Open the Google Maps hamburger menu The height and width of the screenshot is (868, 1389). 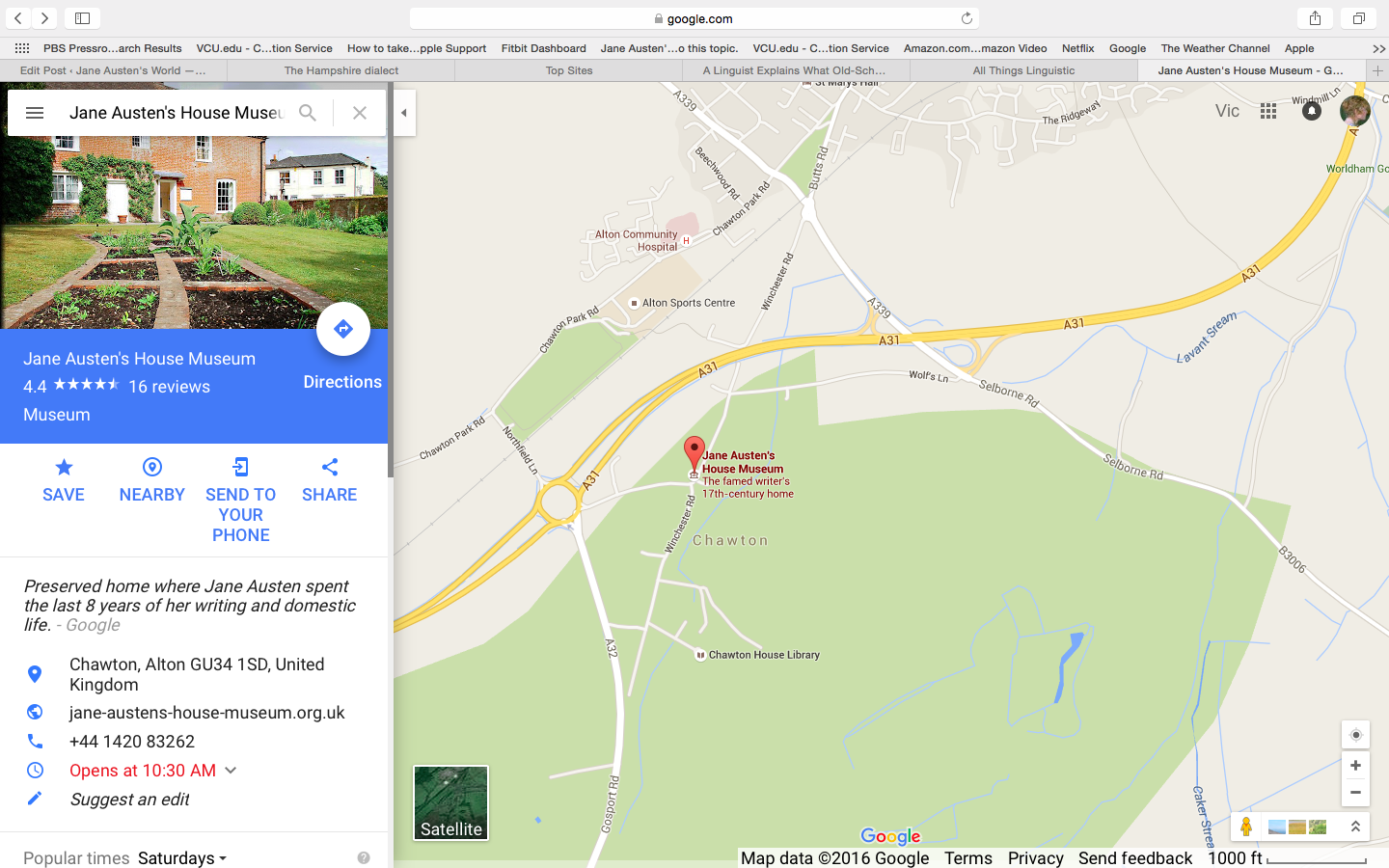click(35, 113)
